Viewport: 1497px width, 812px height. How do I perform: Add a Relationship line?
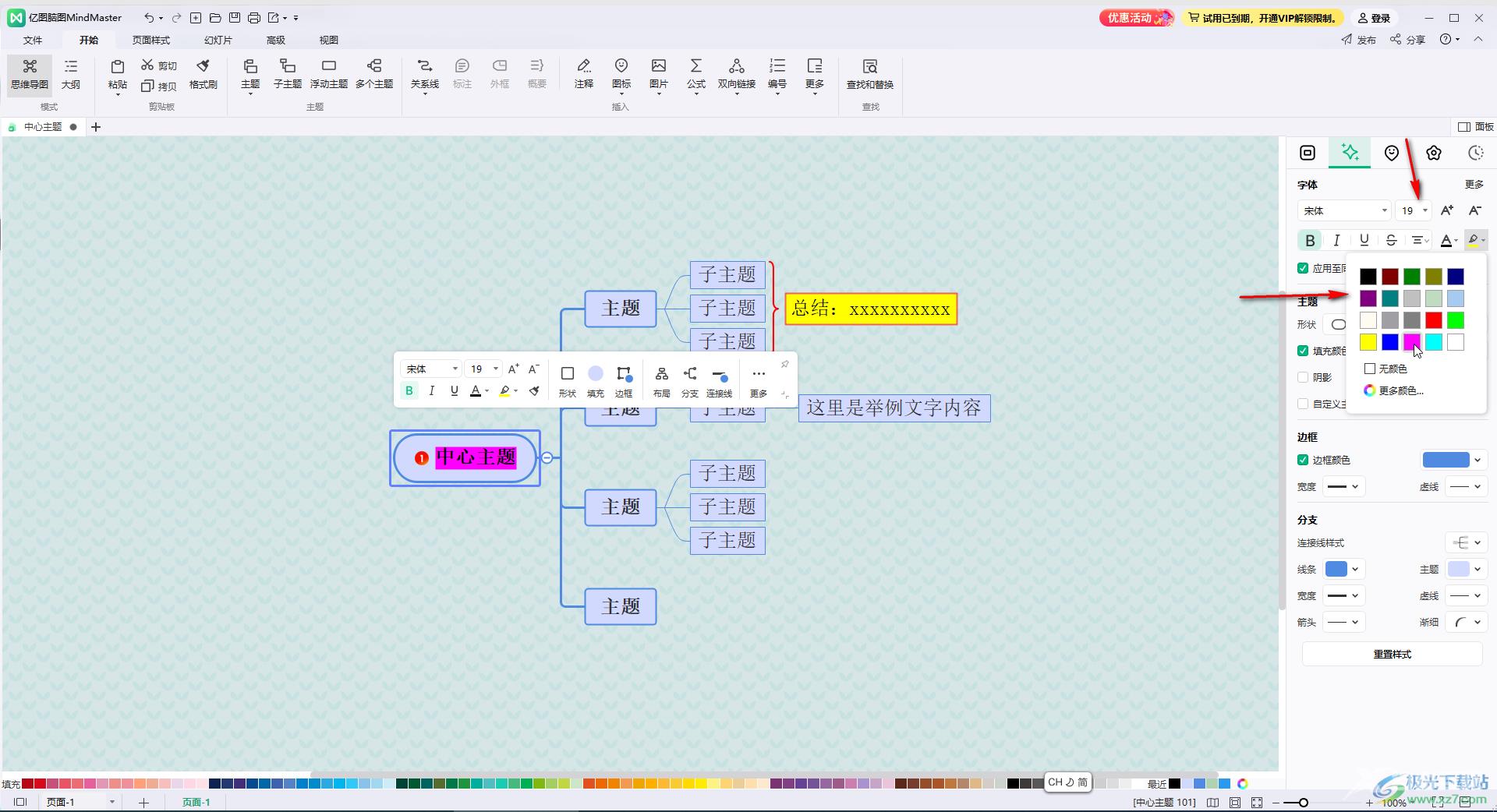point(425,75)
